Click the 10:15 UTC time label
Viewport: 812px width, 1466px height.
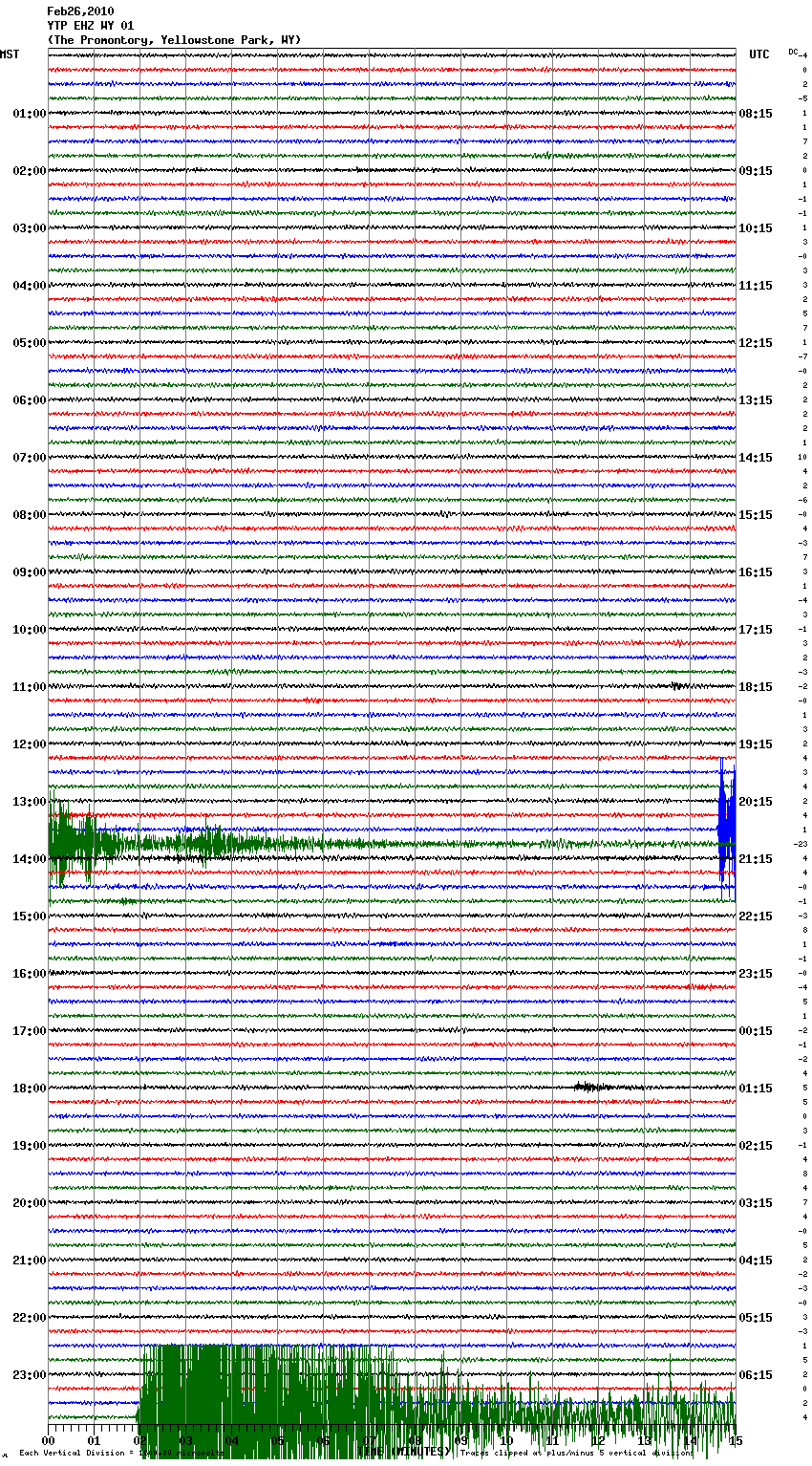(756, 228)
